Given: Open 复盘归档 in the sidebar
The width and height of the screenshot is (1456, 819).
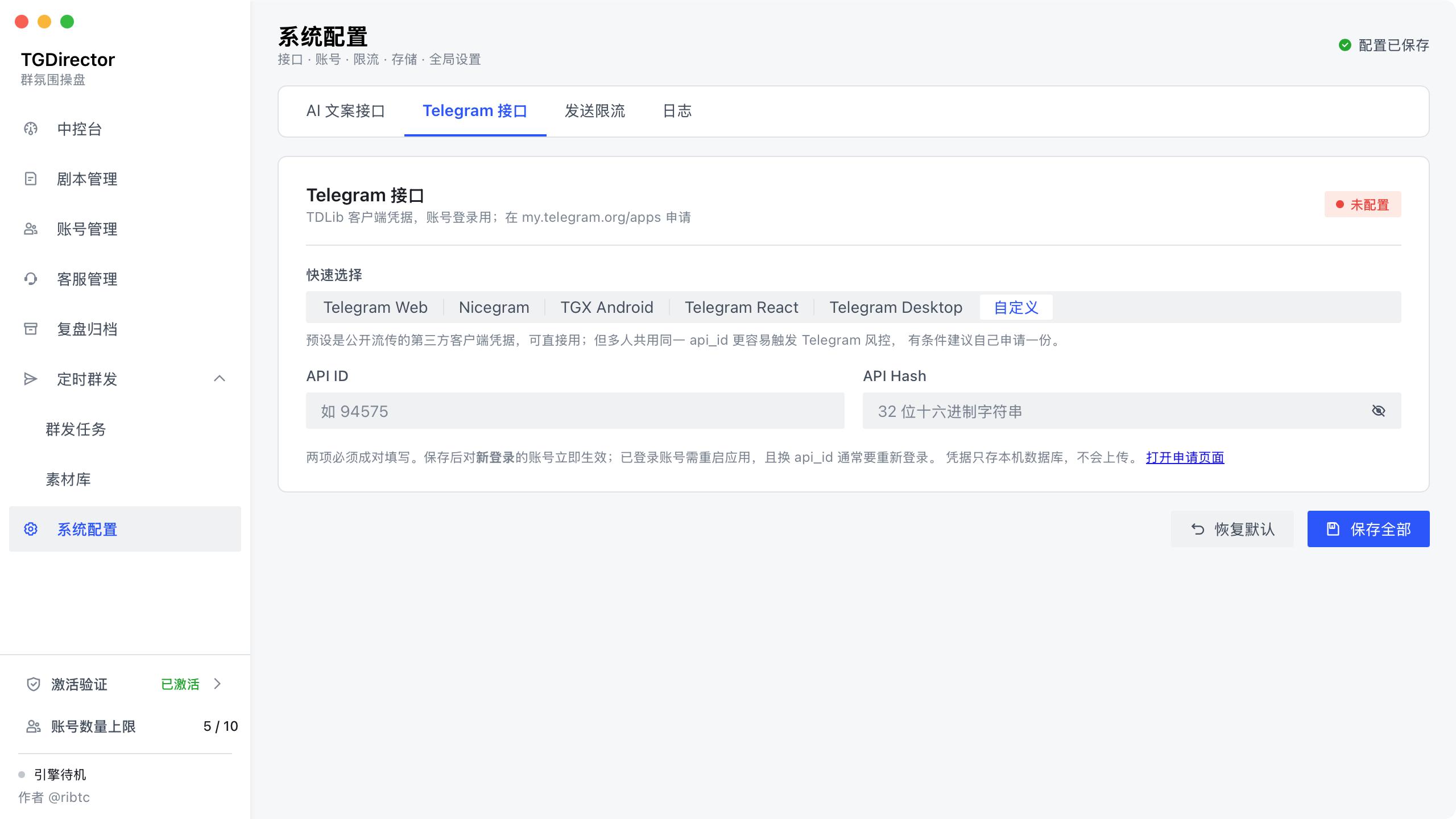Looking at the screenshot, I should tap(125, 329).
